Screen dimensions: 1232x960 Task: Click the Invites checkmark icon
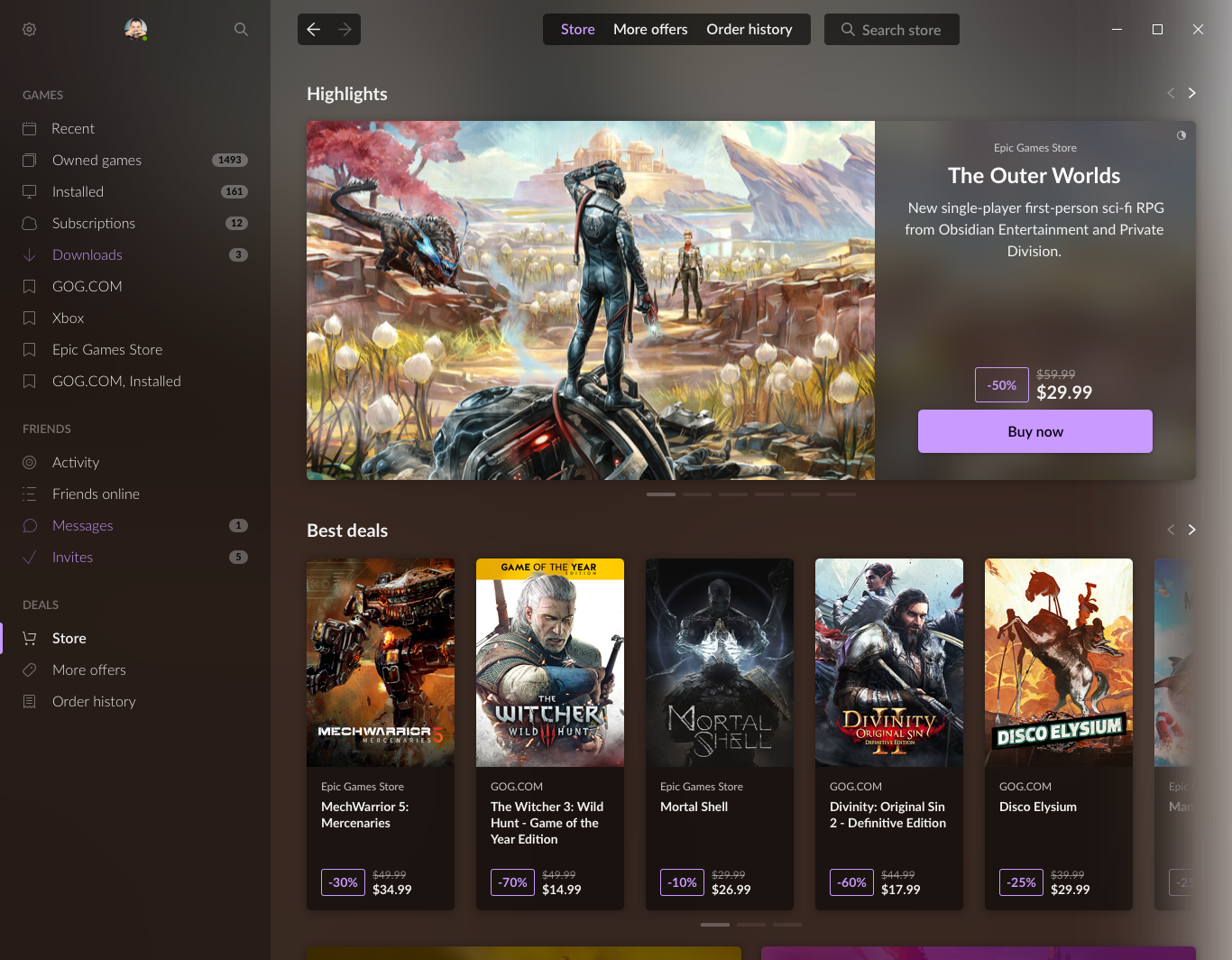pyautogui.click(x=29, y=557)
